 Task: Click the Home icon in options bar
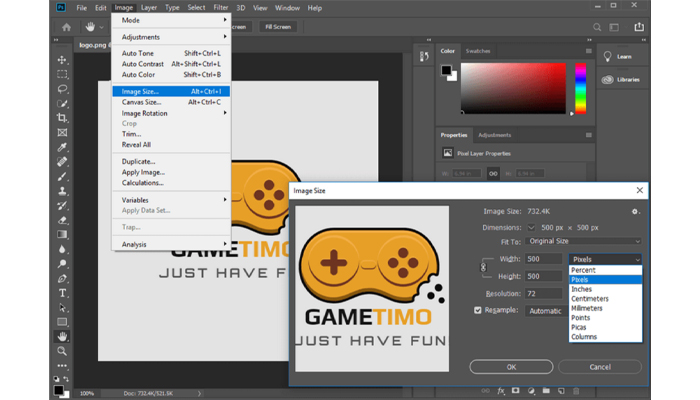[x=67, y=27]
